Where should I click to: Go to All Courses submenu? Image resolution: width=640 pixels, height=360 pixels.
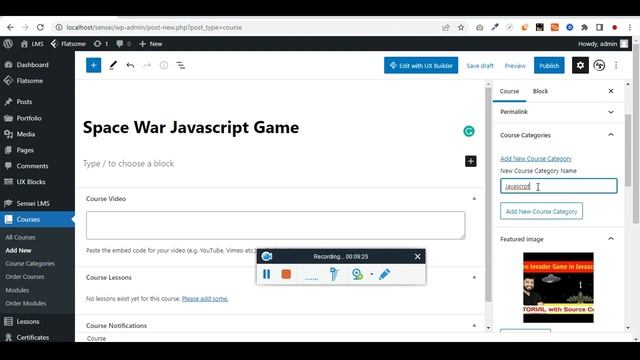[x=20, y=237]
